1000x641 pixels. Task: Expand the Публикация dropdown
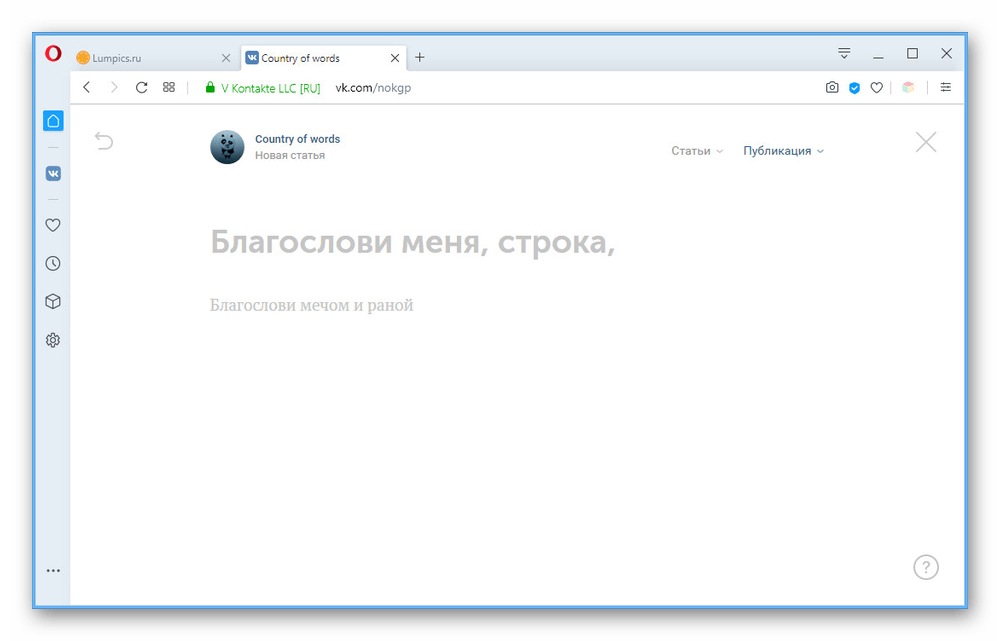click(x=784, y=151)
